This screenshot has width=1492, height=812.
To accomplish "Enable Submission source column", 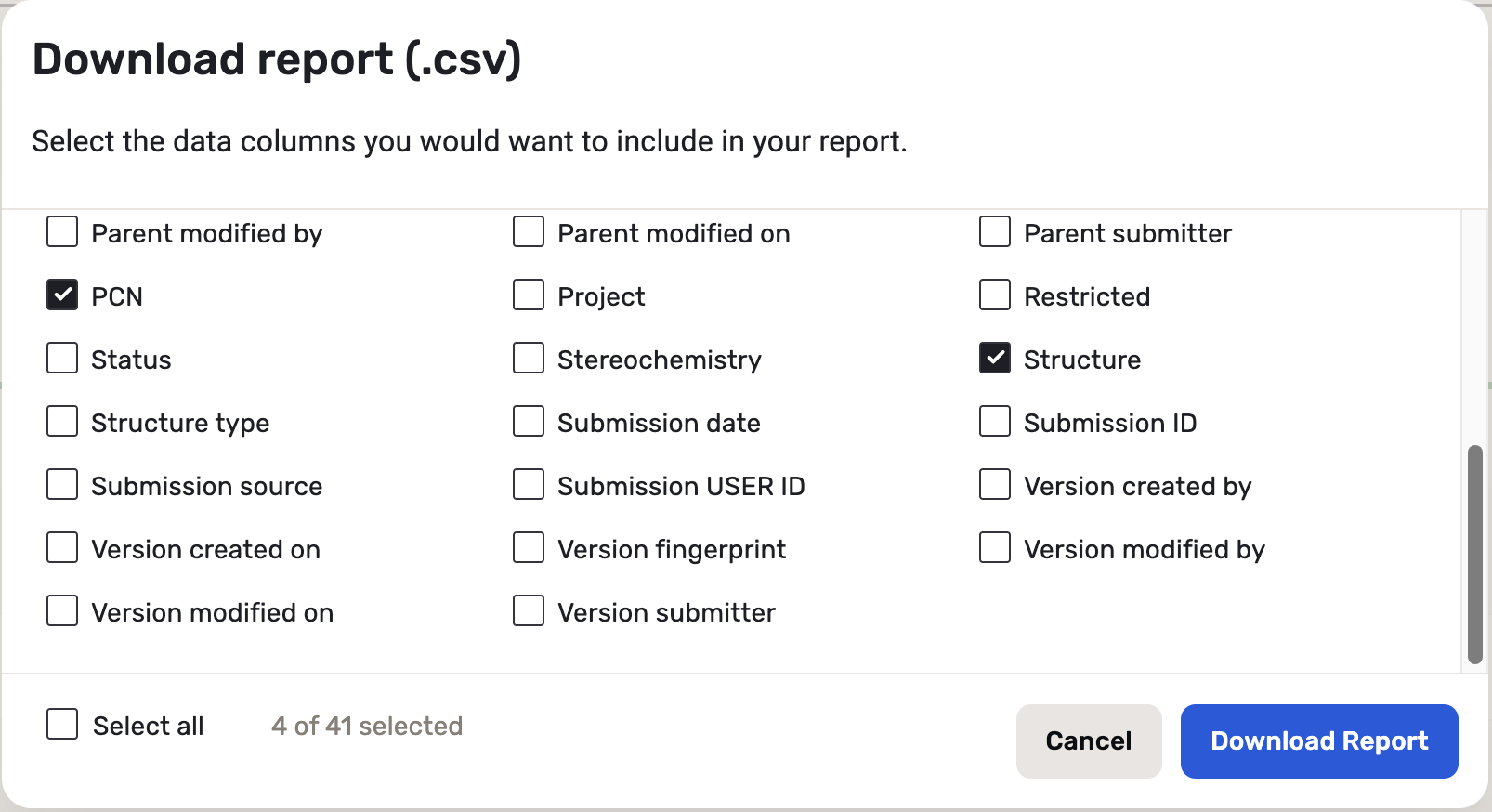I will tap(62, 485).
